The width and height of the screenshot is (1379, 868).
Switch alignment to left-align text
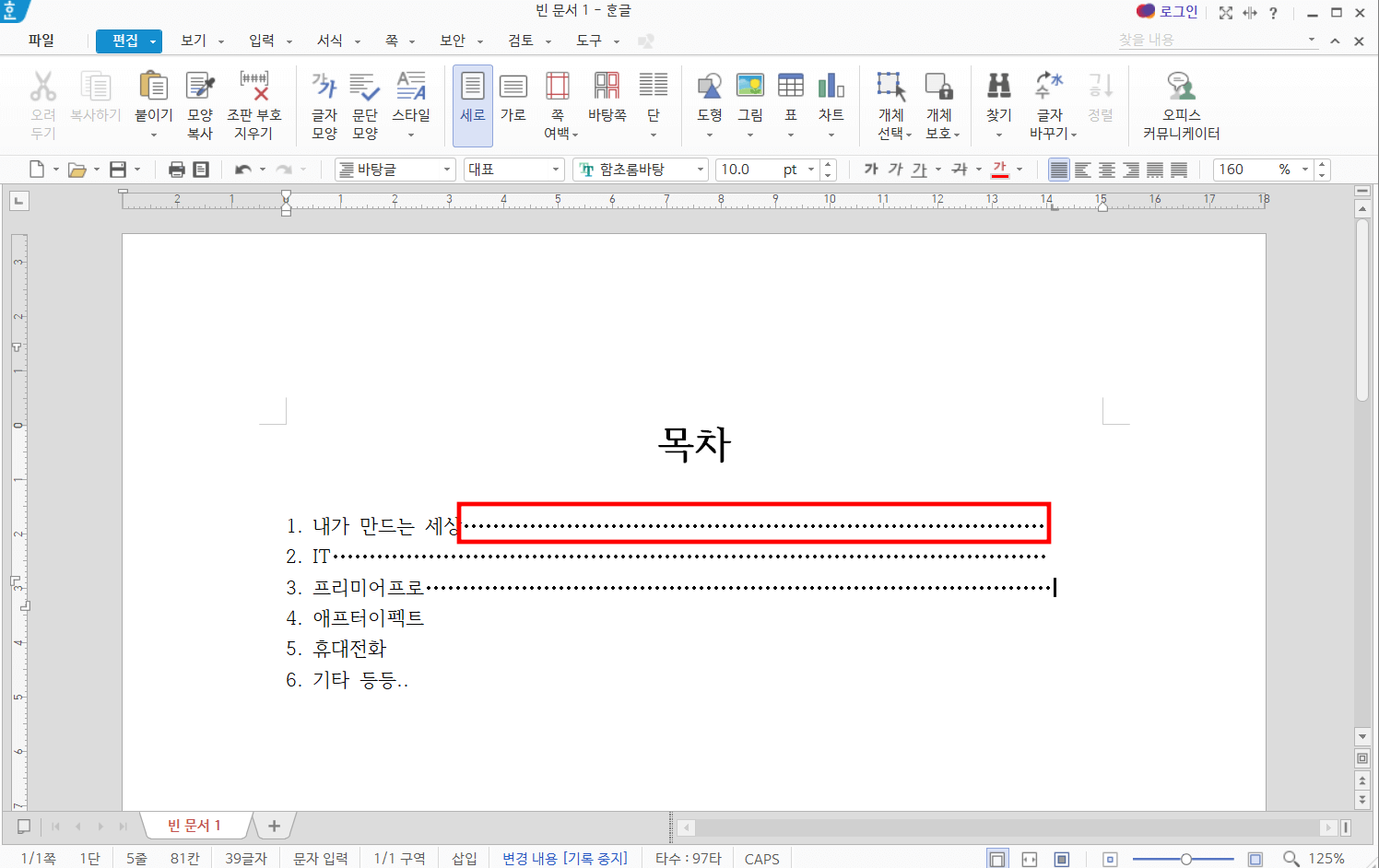[1084, 170]
